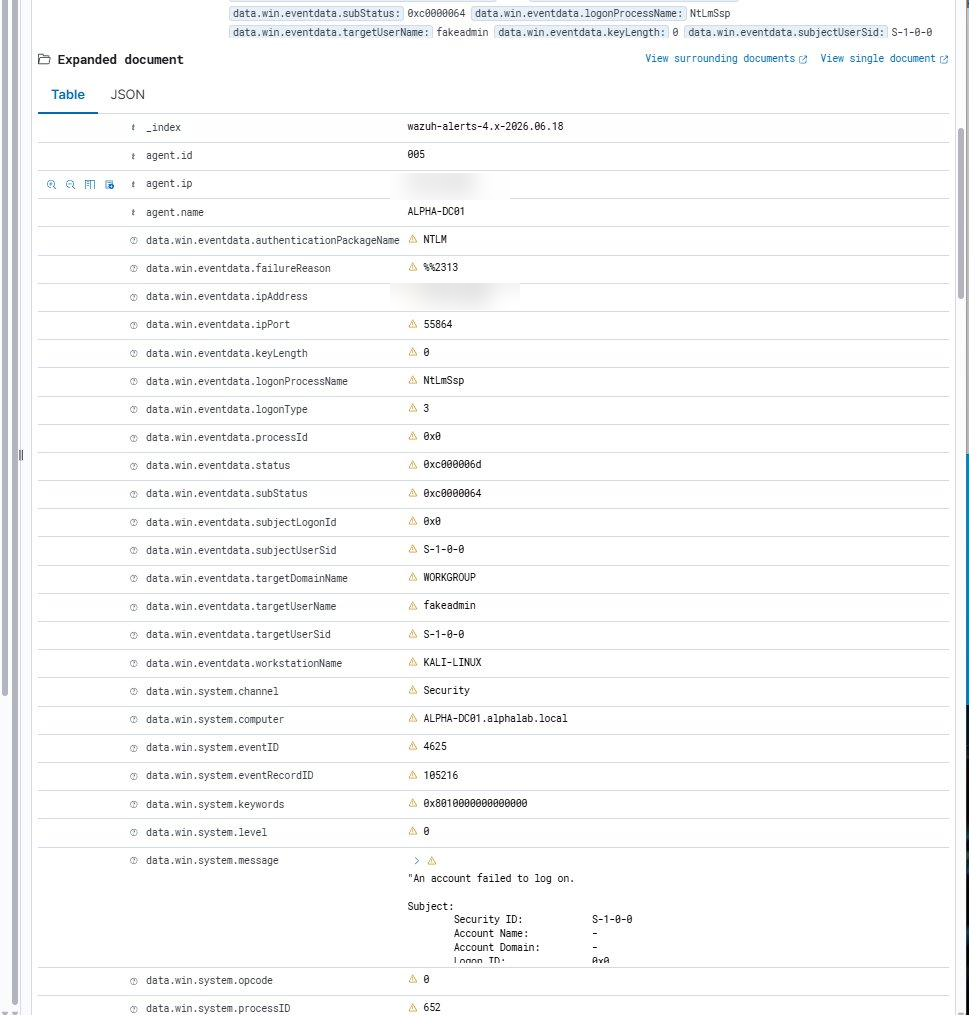
Task: Select the wazuh-alerts-4.x-2026.06.18 index value
Action: click(485, 126)
